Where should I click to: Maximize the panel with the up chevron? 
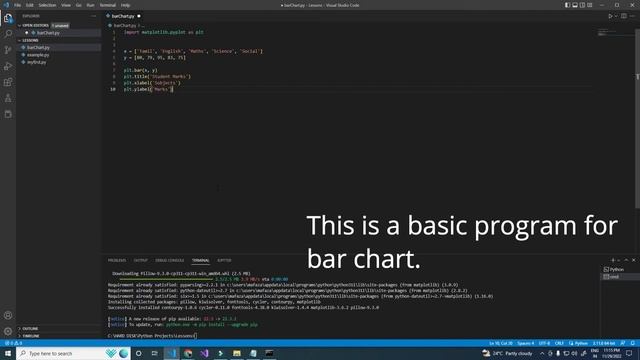click(626, 260)
